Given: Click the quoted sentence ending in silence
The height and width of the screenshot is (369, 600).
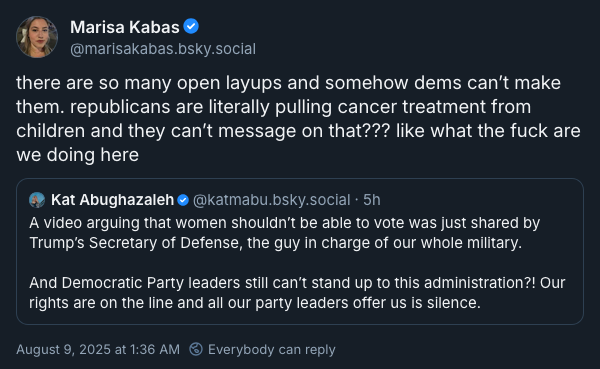Looking at the screenshot, I should (x=255, y=303).
